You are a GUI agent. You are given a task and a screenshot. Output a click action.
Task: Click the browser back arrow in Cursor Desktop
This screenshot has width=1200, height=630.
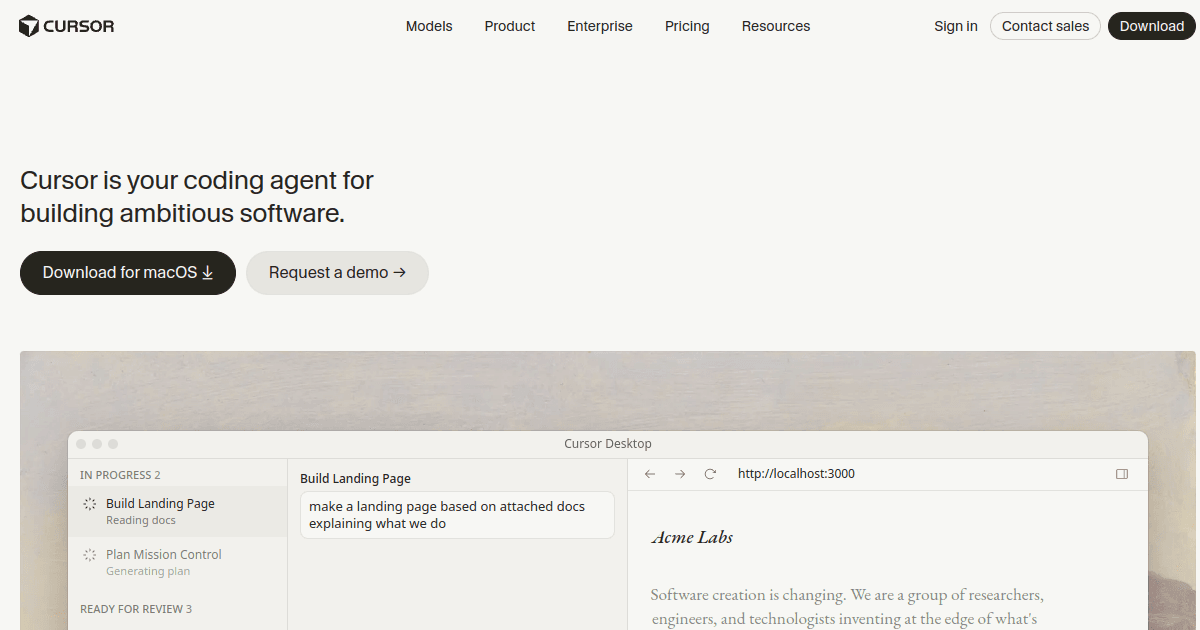coord(650,474)
